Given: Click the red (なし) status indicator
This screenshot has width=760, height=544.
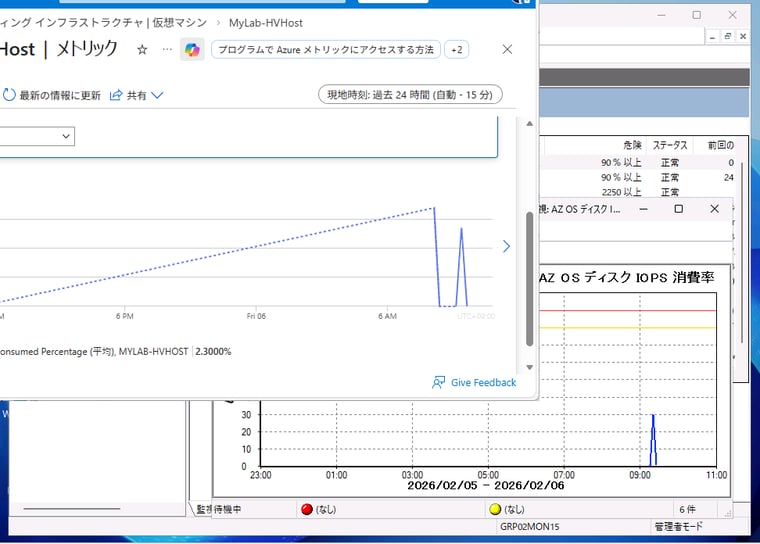Looking at the screenshot, I should tap(318, 509).
